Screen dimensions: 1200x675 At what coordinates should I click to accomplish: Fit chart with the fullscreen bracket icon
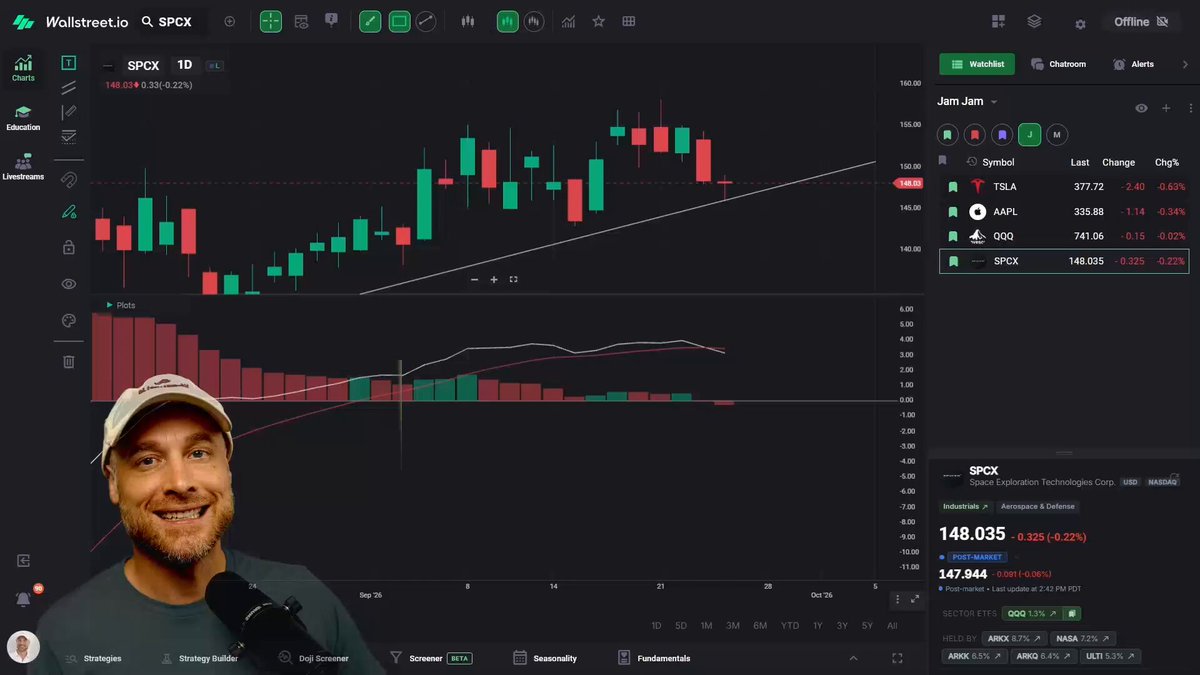pyautogui.click(x=513, y=280)
